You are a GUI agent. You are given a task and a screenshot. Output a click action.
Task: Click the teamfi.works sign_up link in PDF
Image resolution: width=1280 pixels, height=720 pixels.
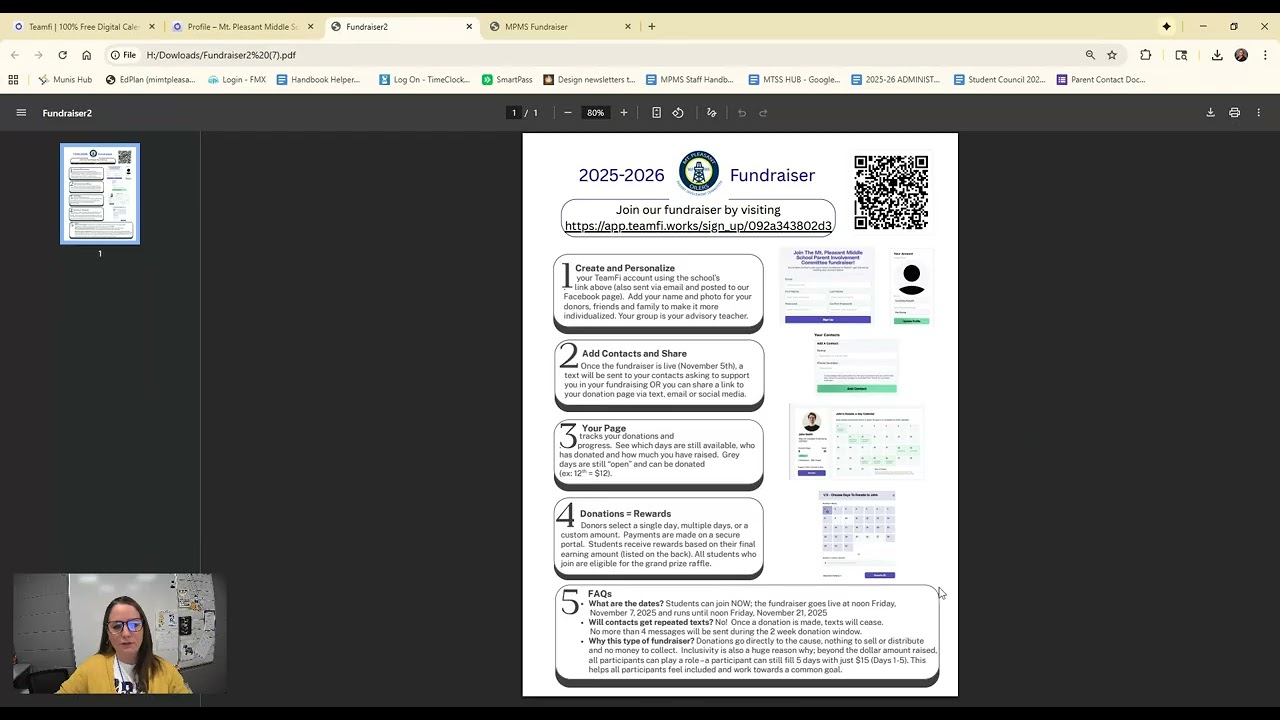[x=698, y=226]
